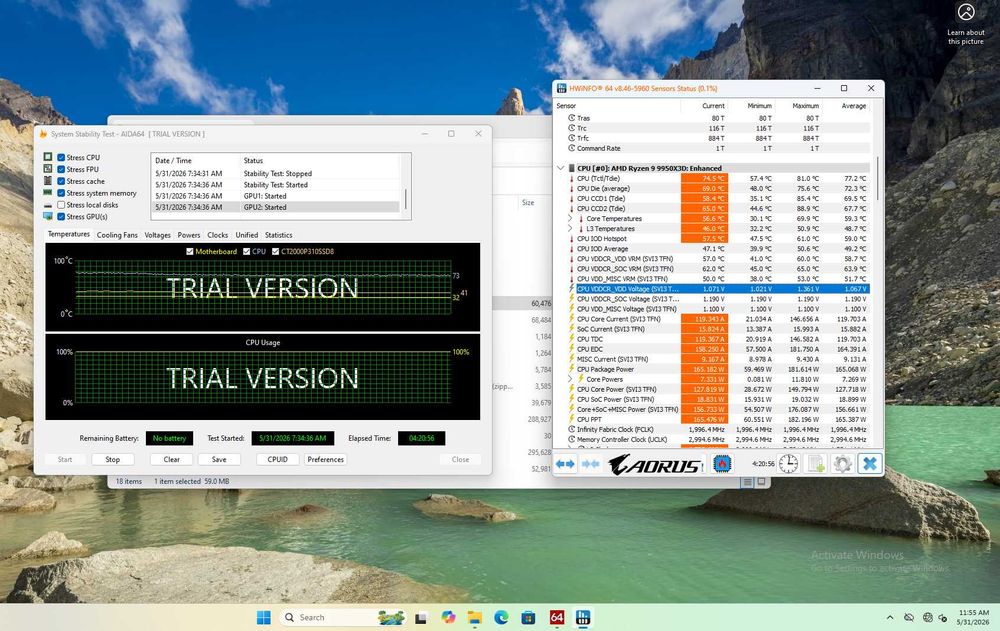Uncheck the Stress cache checkbox

coord(61,181)
